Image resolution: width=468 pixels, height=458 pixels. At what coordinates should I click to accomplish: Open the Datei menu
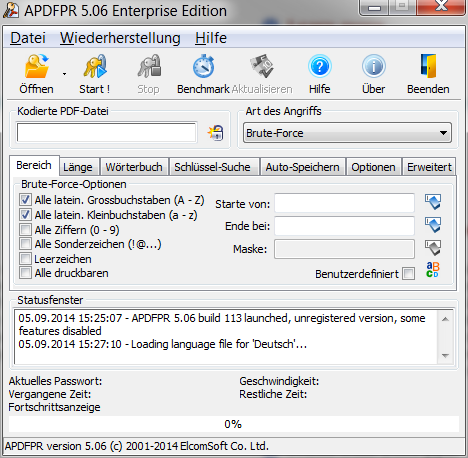tap(28, 38)
